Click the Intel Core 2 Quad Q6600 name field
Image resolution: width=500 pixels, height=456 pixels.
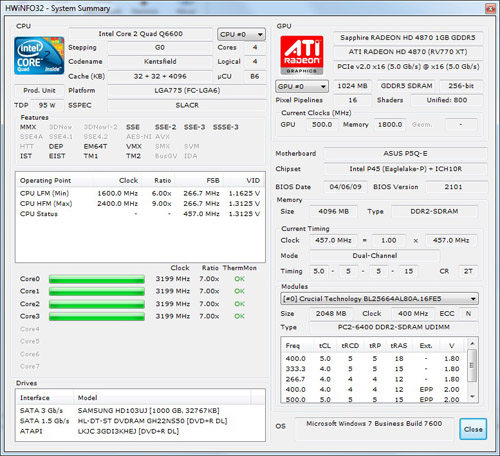pos(140,34)
